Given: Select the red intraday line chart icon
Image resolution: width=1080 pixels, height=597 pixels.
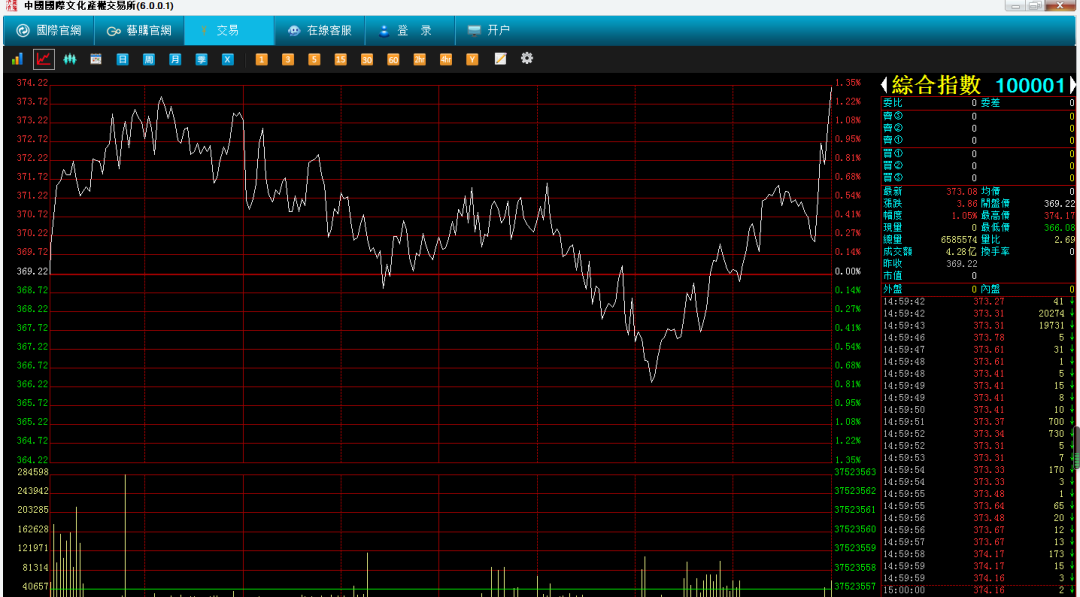Looking at the screenshot, I should [x=43, y=59].
